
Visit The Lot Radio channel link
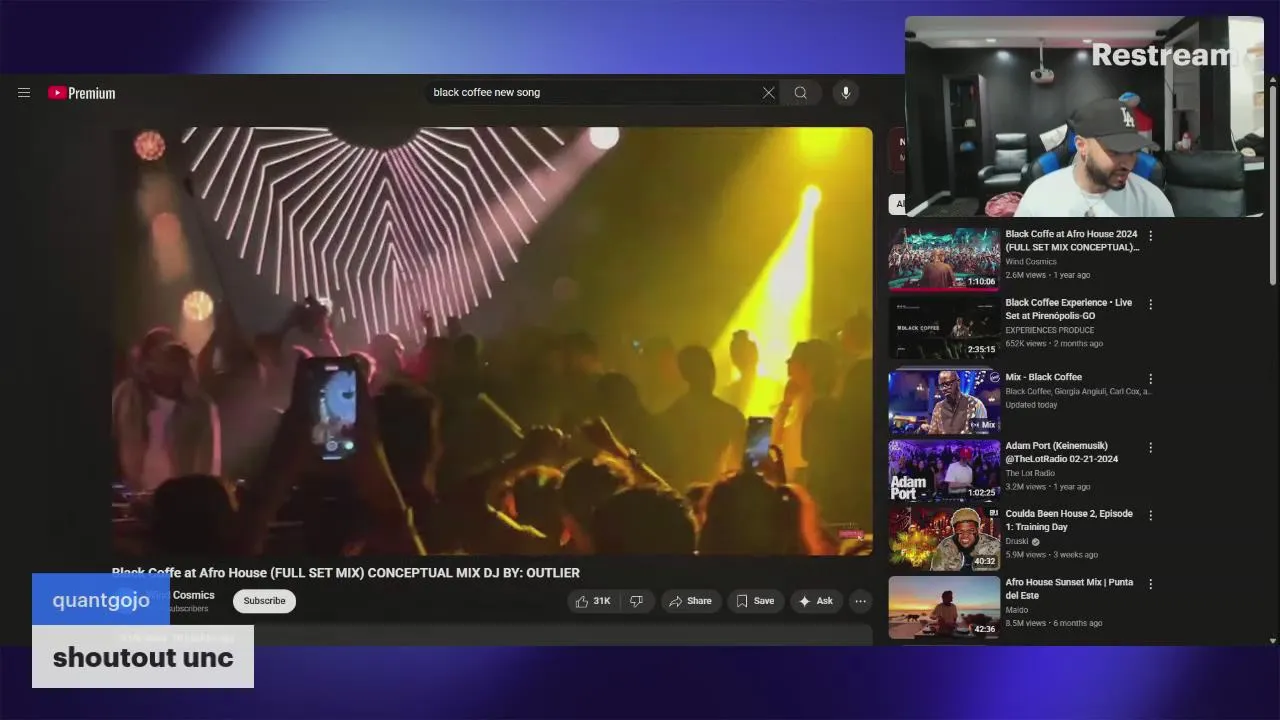click(1029, 473)
